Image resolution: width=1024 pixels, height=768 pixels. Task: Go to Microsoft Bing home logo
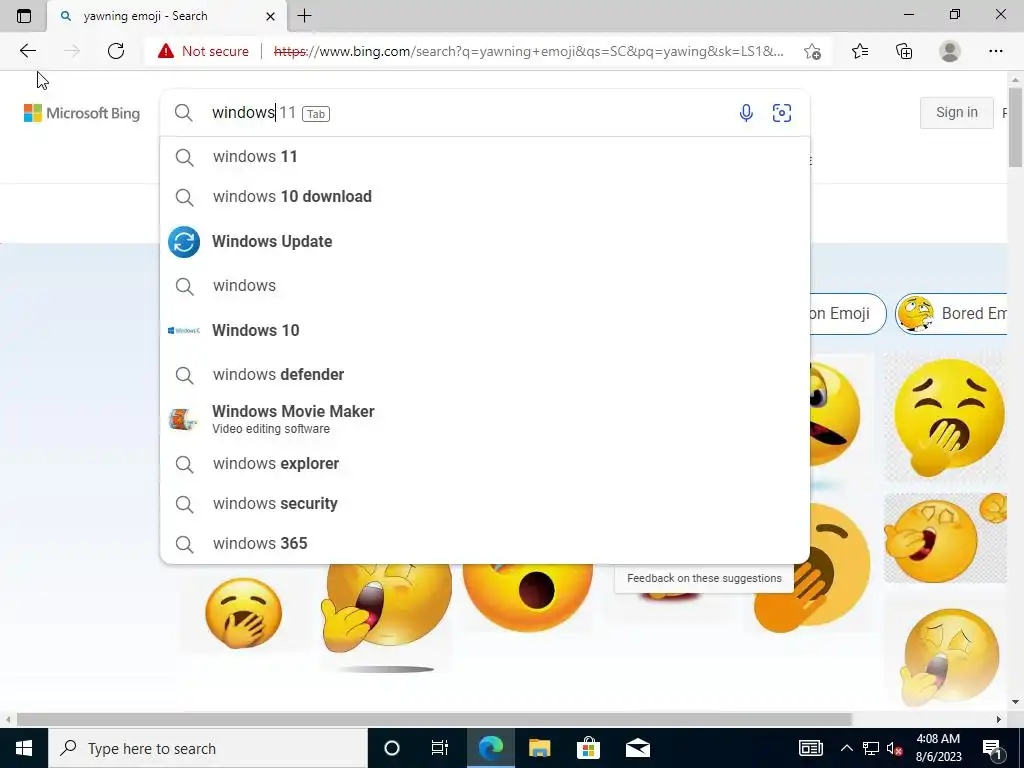pos(82,113)
